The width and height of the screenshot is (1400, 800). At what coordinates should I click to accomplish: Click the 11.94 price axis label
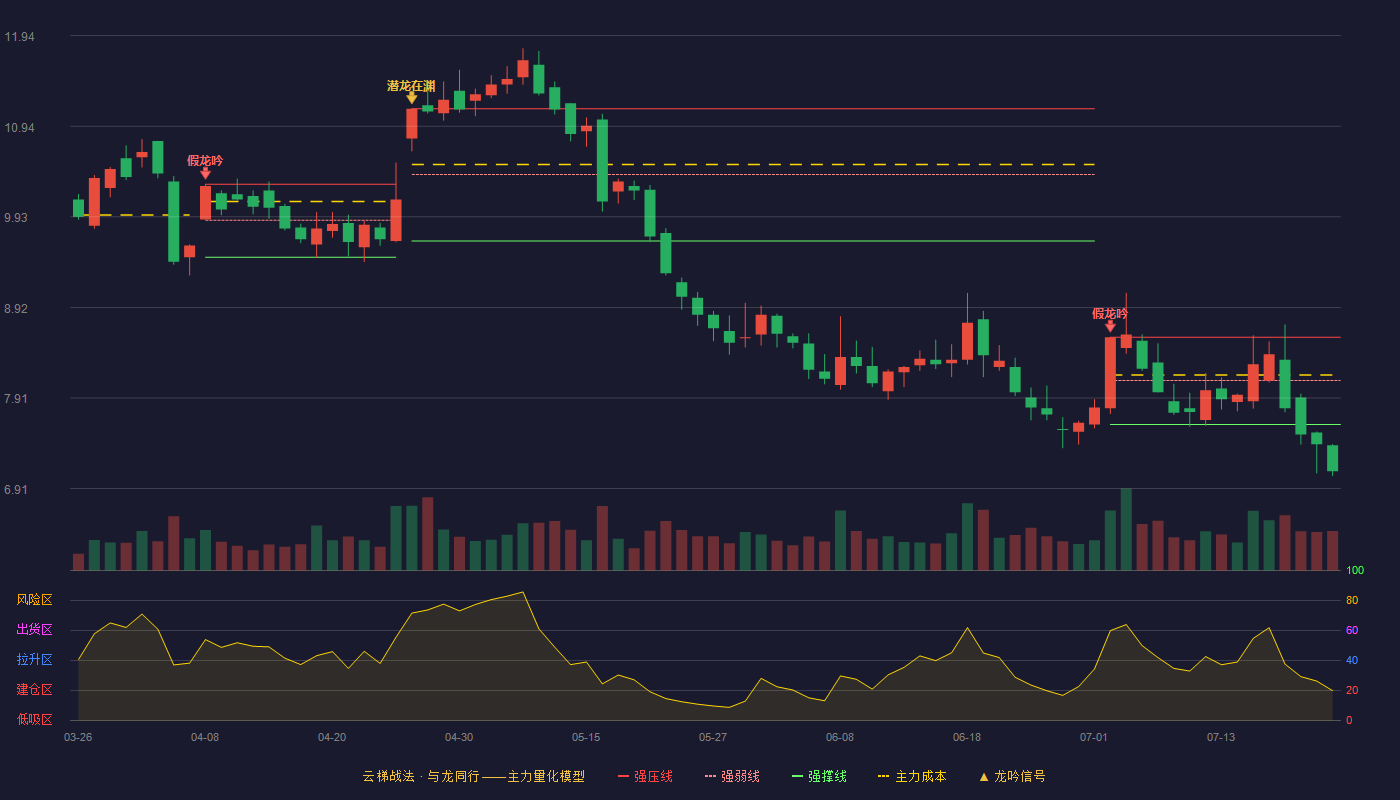pyautogui.click(x=20, y=37)
